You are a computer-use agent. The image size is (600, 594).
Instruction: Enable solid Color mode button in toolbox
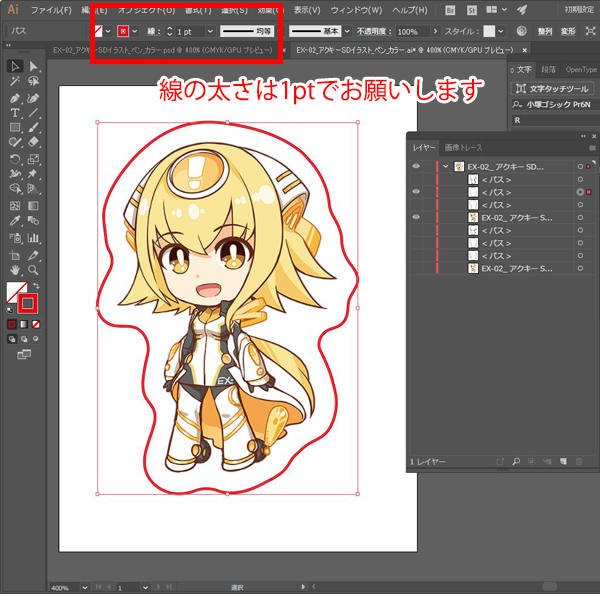[12, 325]
